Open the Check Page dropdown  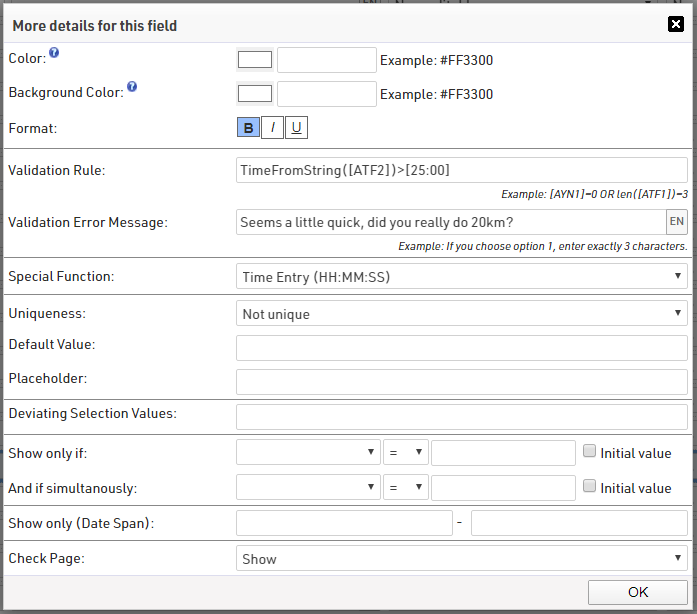click(x=462, y=558)
